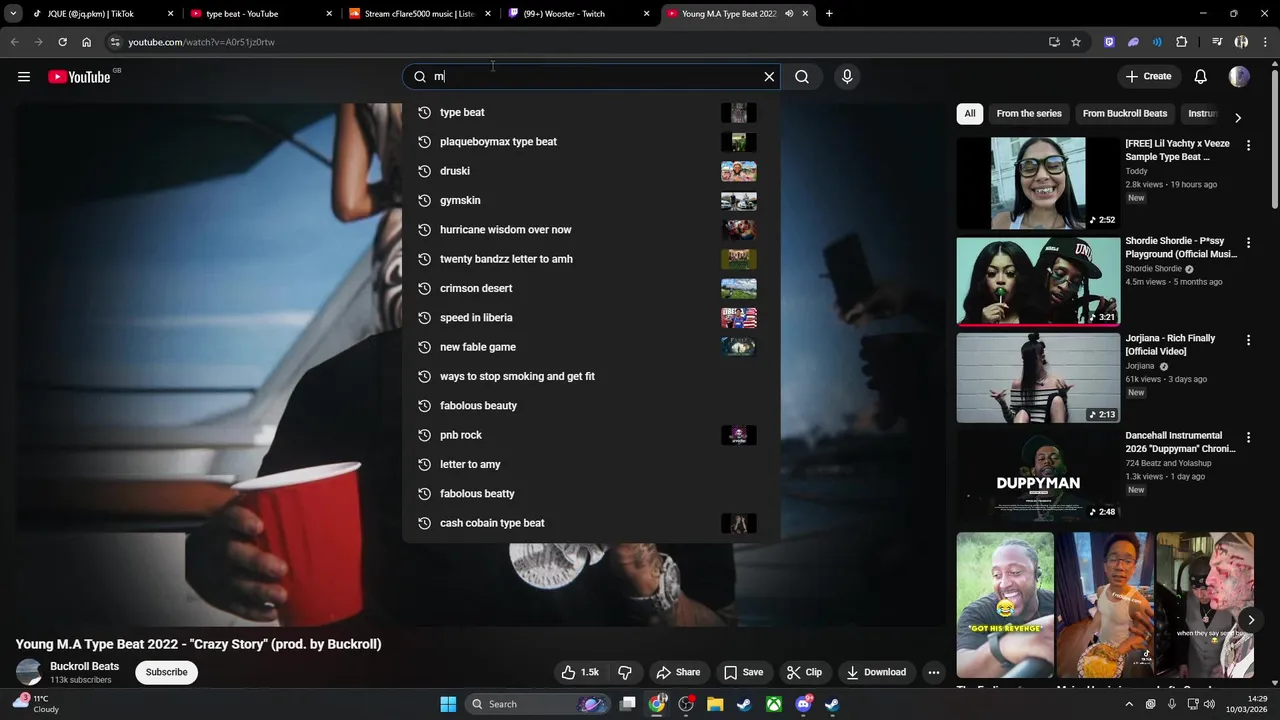Open Duppyman dancehall instrumental thumbnail
This screenshot has width=1280, height=720.
[1038, 476]
